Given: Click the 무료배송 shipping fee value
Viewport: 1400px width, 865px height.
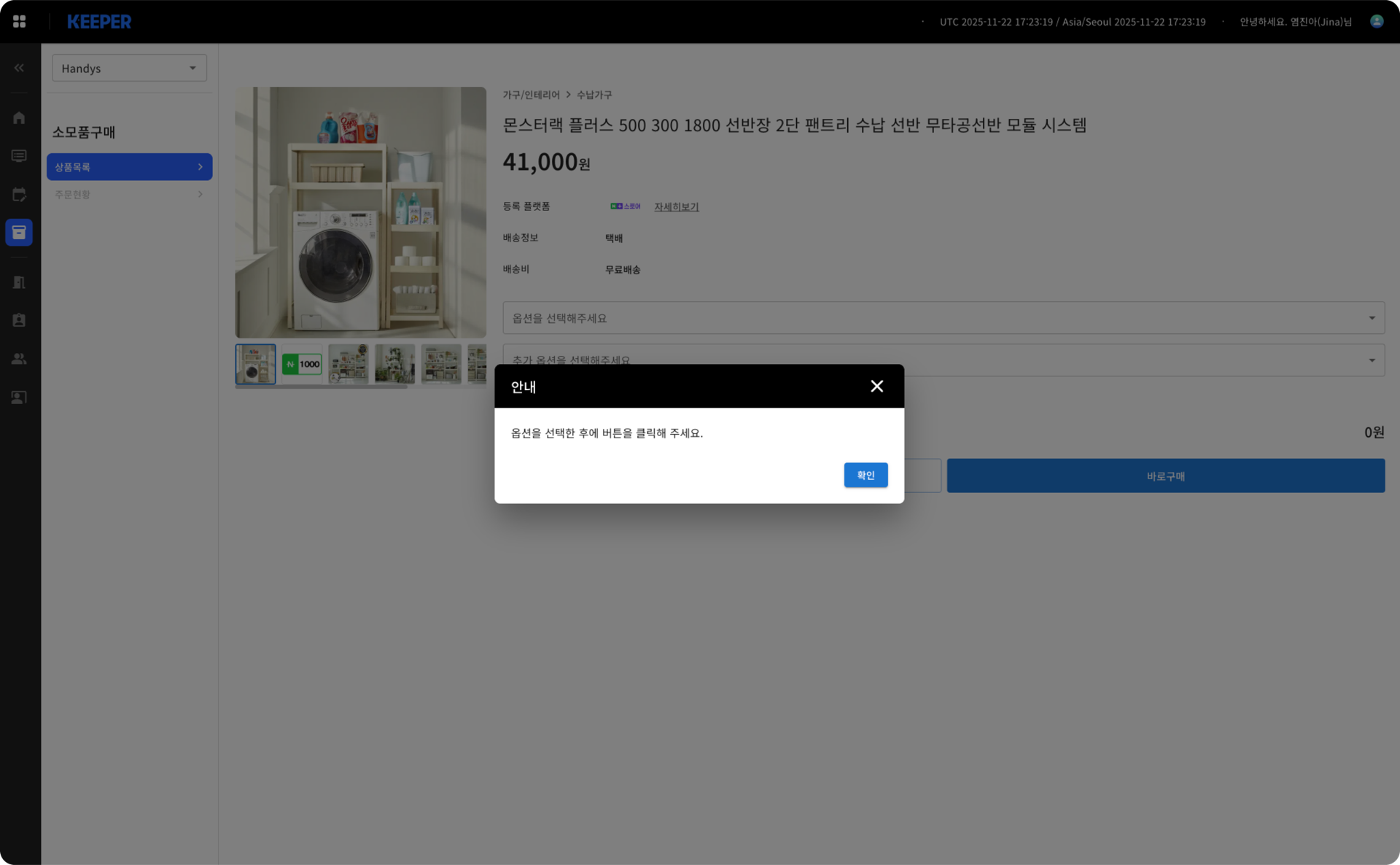Looking at the screenshot, I should coord(623,270).
